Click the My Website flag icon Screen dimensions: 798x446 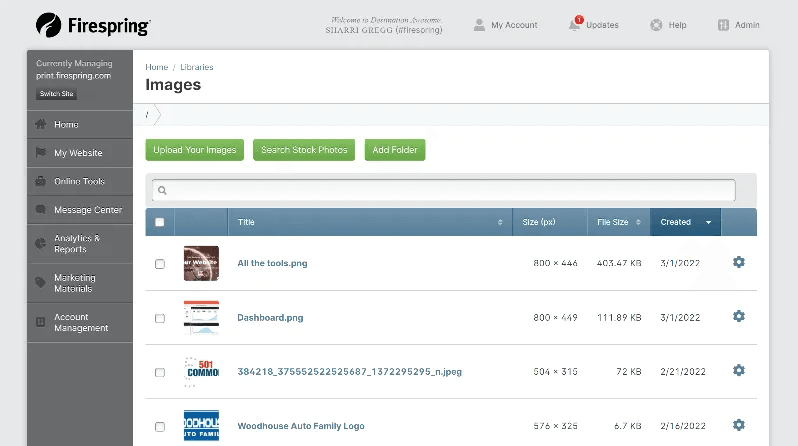(41, 152)
